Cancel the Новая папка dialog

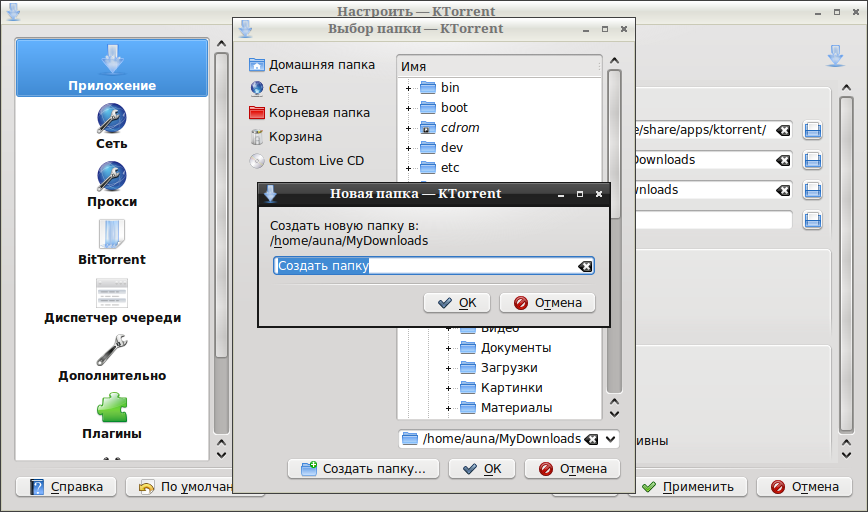click(547, 303)
